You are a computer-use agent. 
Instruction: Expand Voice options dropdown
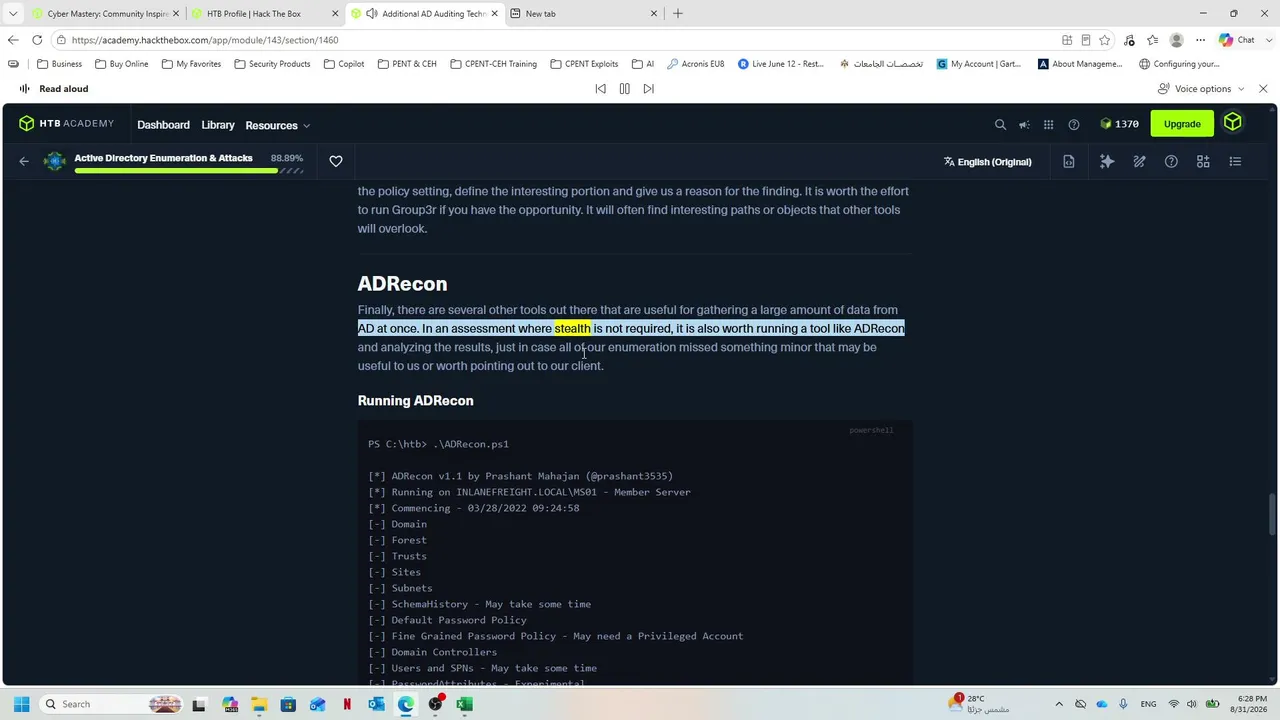[x=1201, y=89]
